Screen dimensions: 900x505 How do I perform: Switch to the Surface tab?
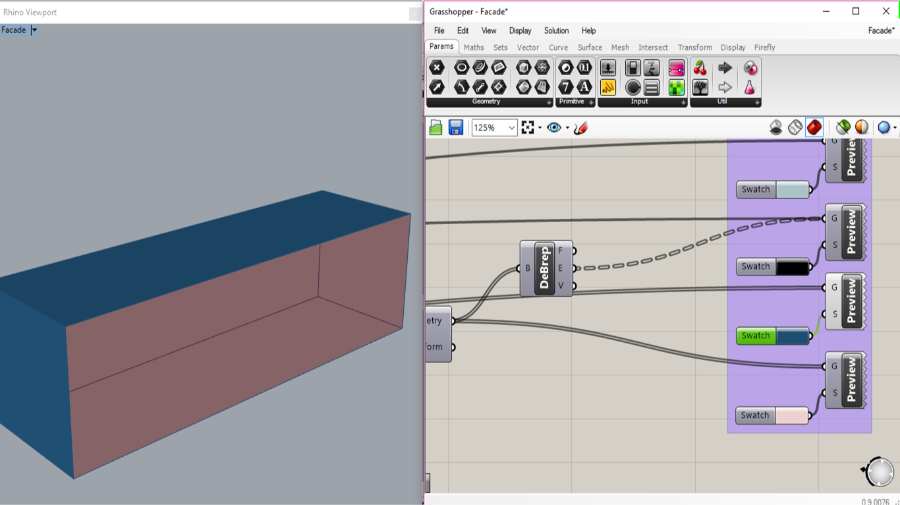click(x=589, y=47)
